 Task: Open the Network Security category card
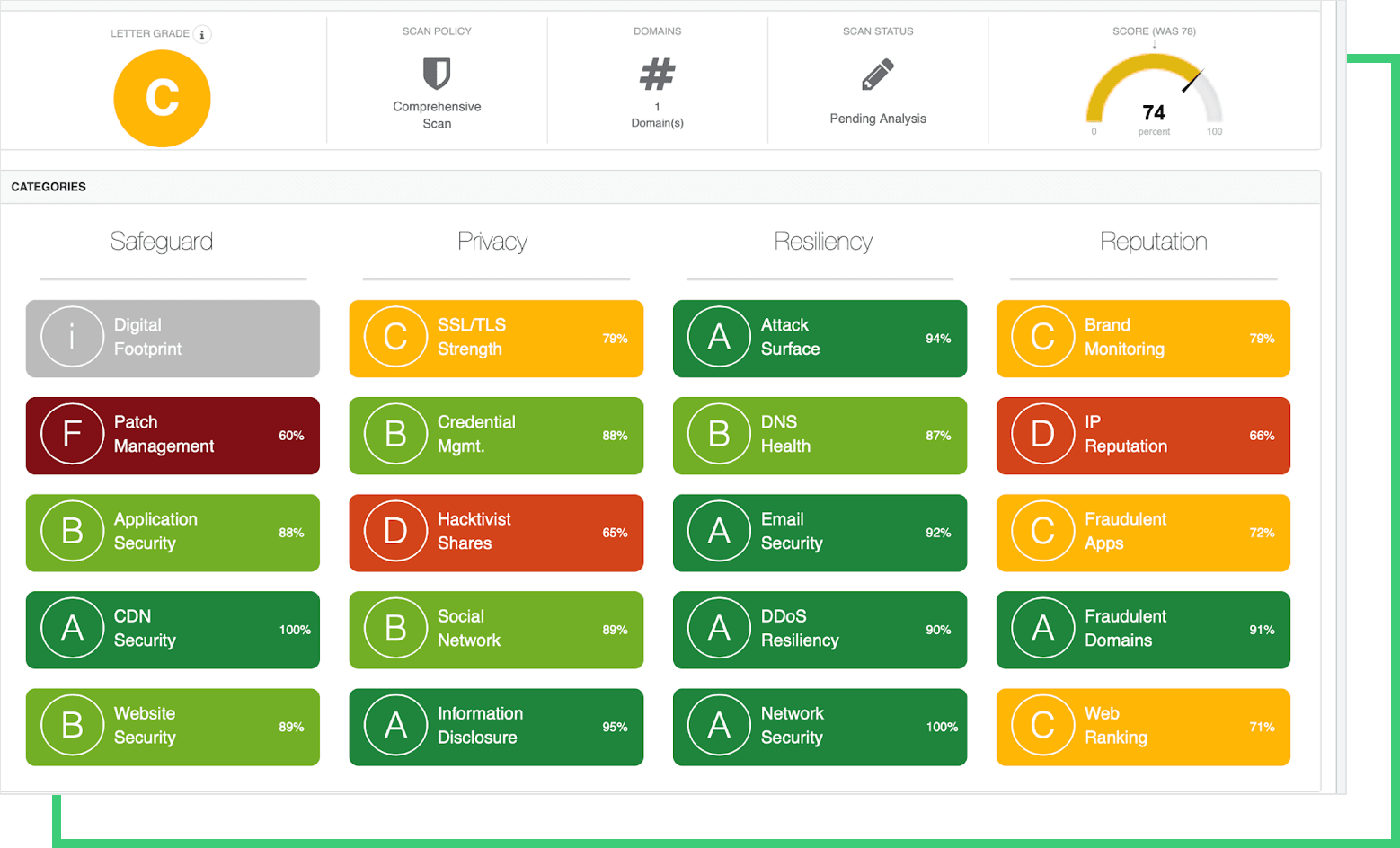tap(819, 726)
